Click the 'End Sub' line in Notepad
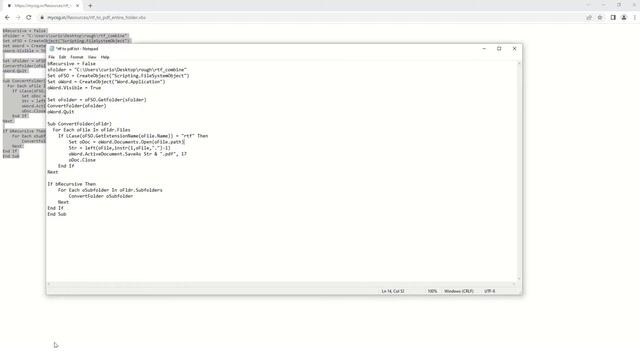The width and height of the screenshot is (640, 360). pyautogui.click(x=57, y=214)
